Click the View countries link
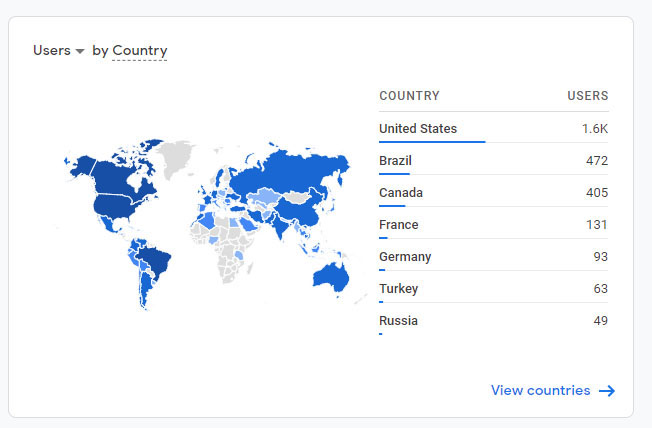Viewport: 652px width, 428px height. click(x=540, y=390)
